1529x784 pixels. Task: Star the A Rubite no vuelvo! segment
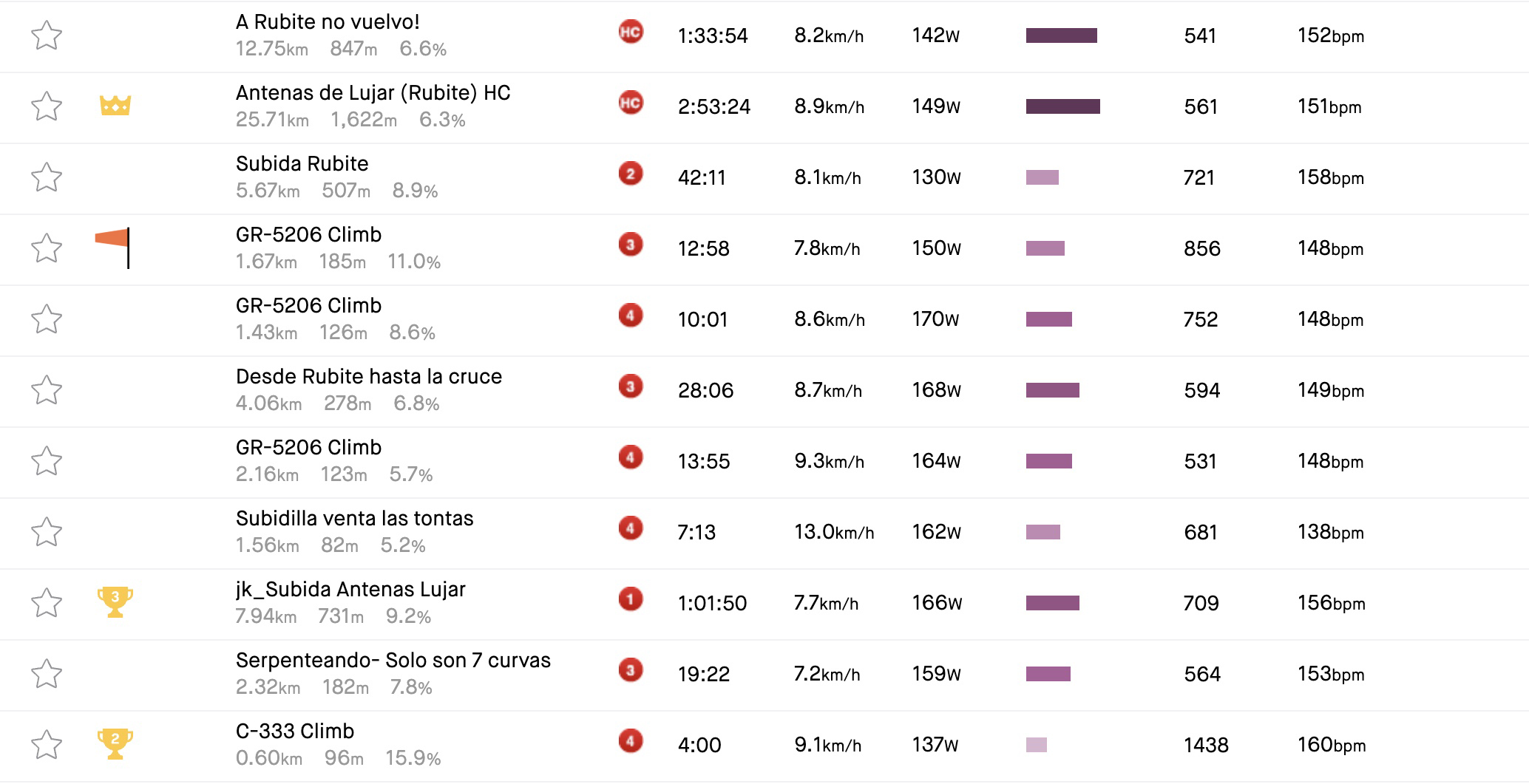click(47, 35)
